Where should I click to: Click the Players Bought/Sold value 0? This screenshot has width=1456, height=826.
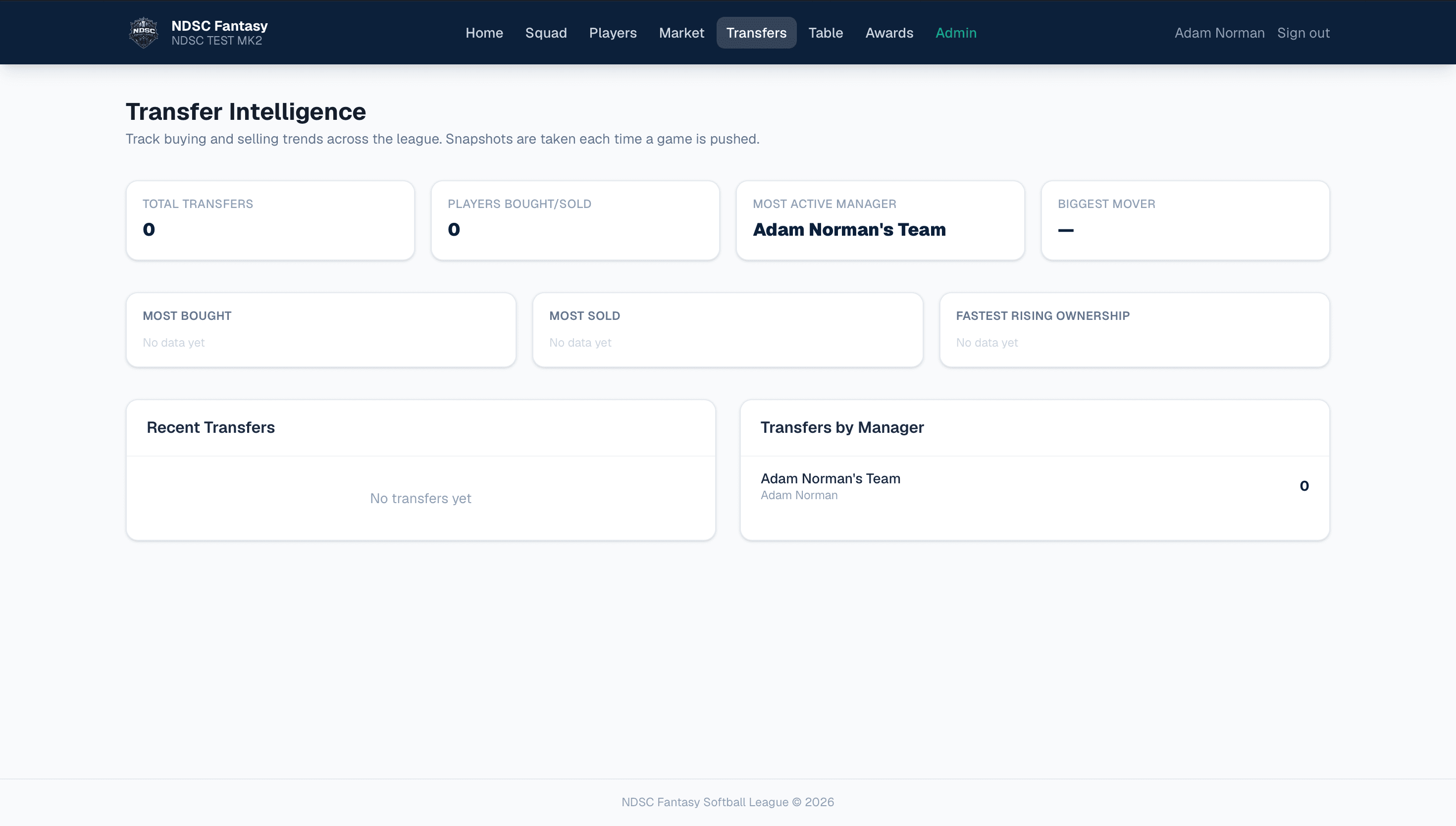(x=454, y=229)
